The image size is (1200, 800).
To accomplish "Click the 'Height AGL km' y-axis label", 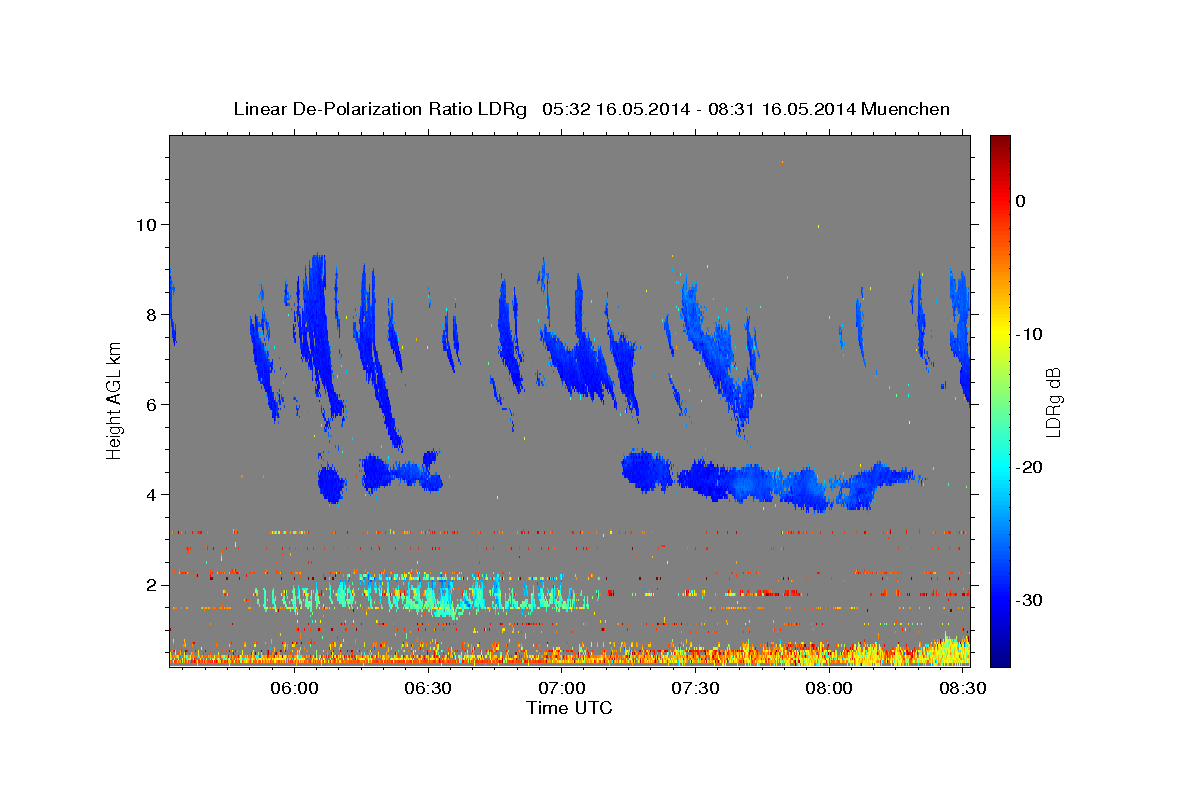I will click(114, 400).
